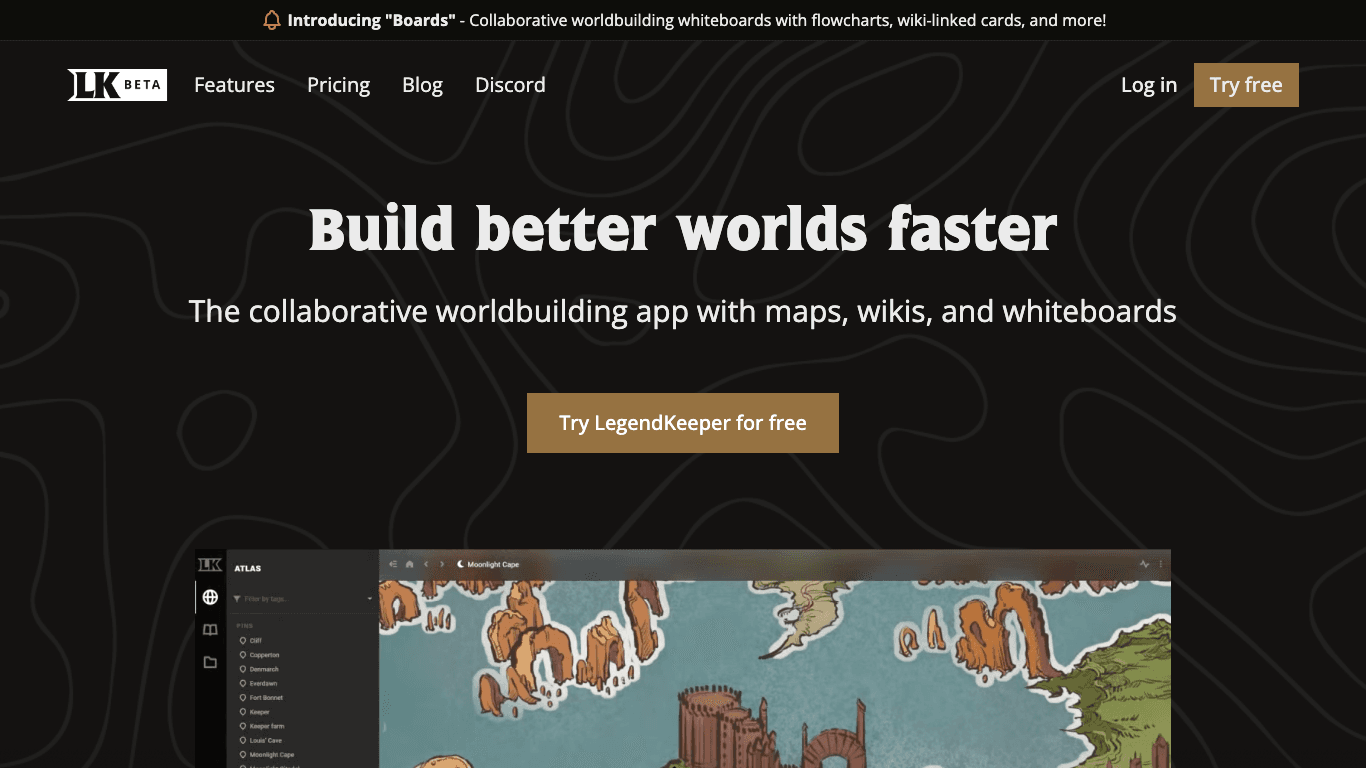Open the three-dot more menu in the map toolbar
Screen dimensions: 1366x768
1160,564
